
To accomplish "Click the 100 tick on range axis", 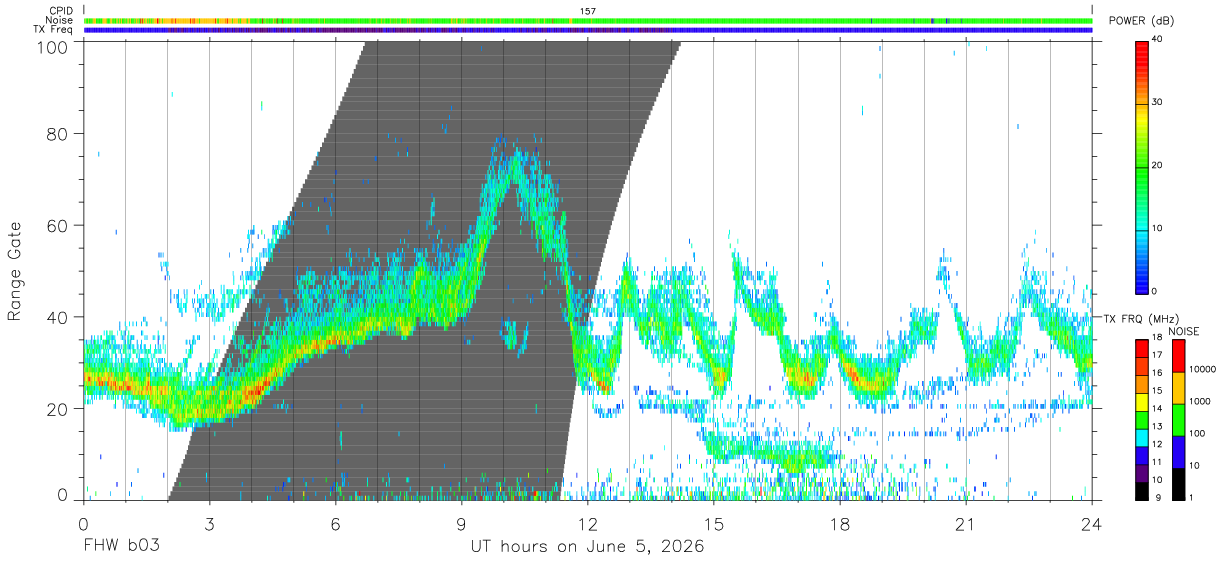I will click(52, 47).
